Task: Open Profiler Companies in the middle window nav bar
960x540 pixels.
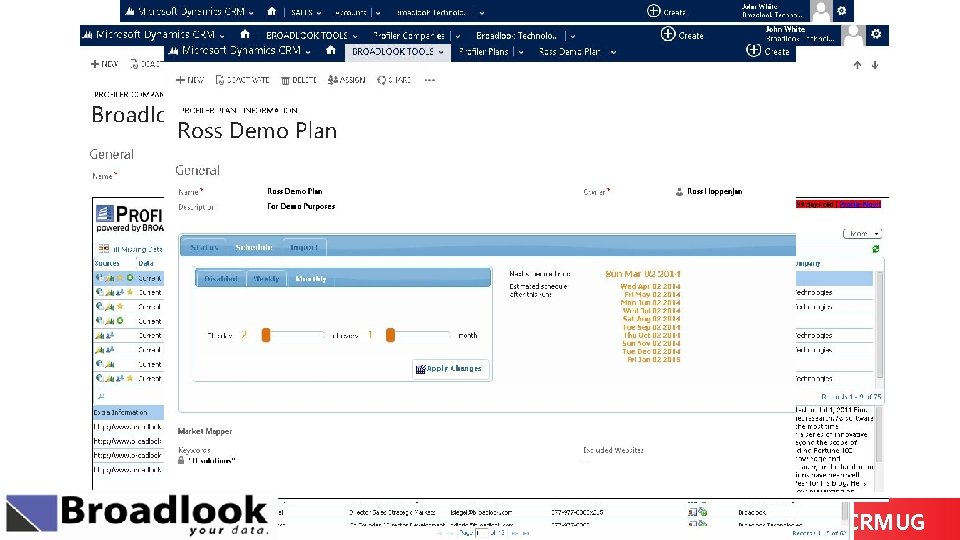Action: point(408,36)
